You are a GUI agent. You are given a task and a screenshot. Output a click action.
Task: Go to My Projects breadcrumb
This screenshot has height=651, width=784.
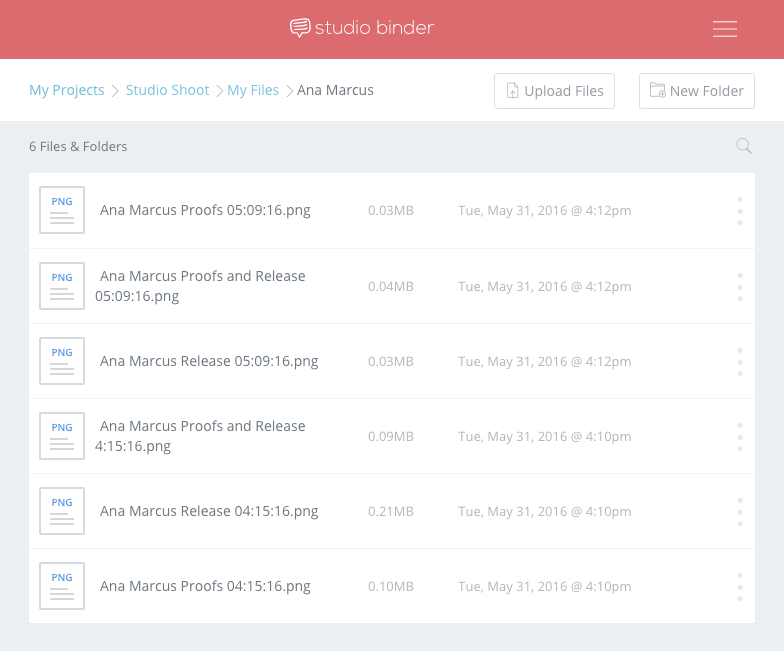click(x=66, y=90)
